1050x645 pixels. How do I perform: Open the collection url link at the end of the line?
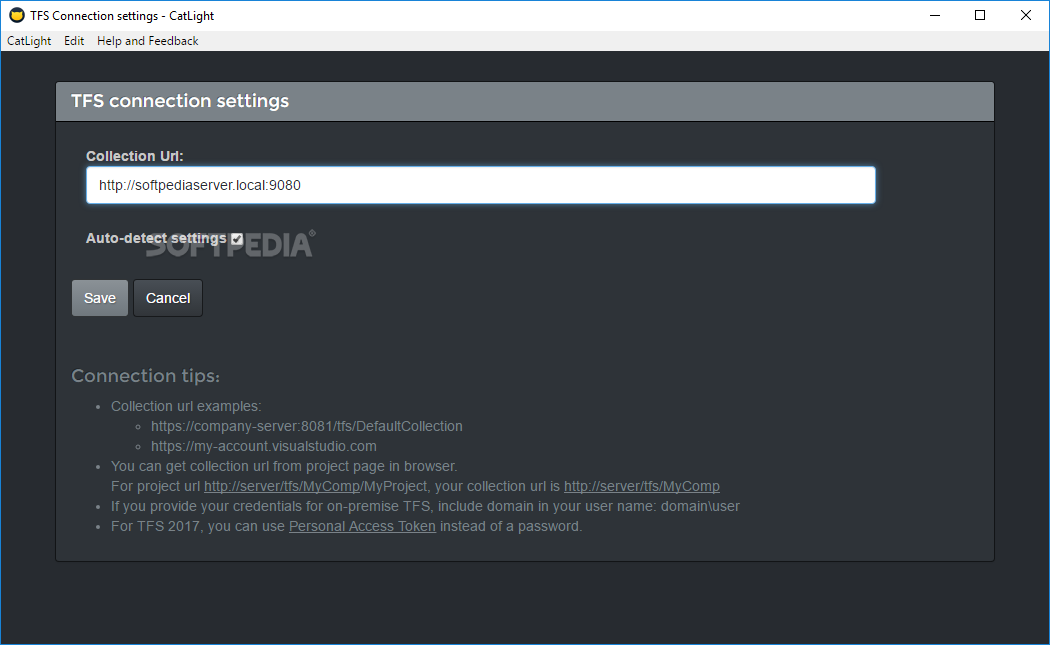coord(642,486)
